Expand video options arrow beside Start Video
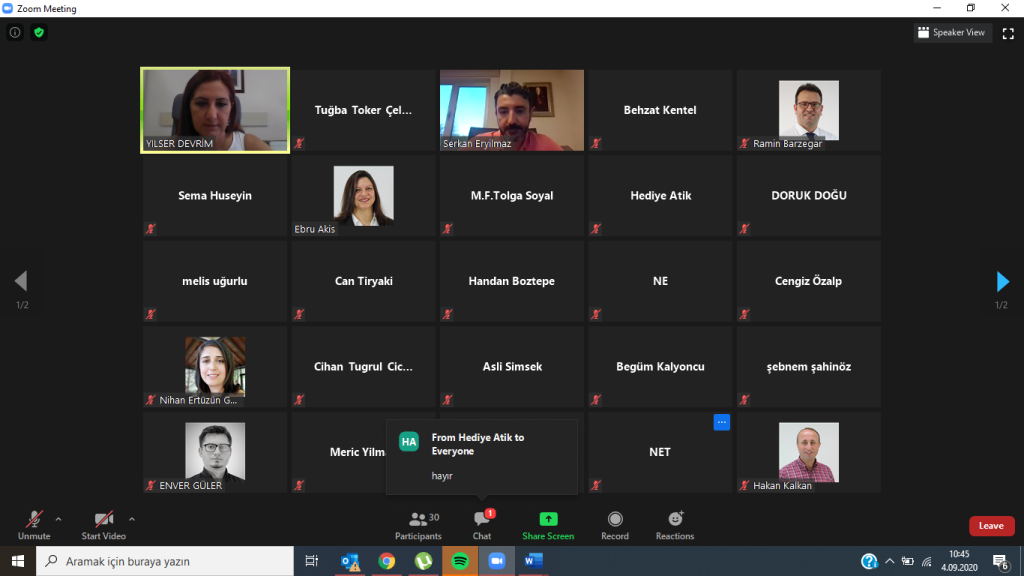1024x576 pixels. [132, 519]
